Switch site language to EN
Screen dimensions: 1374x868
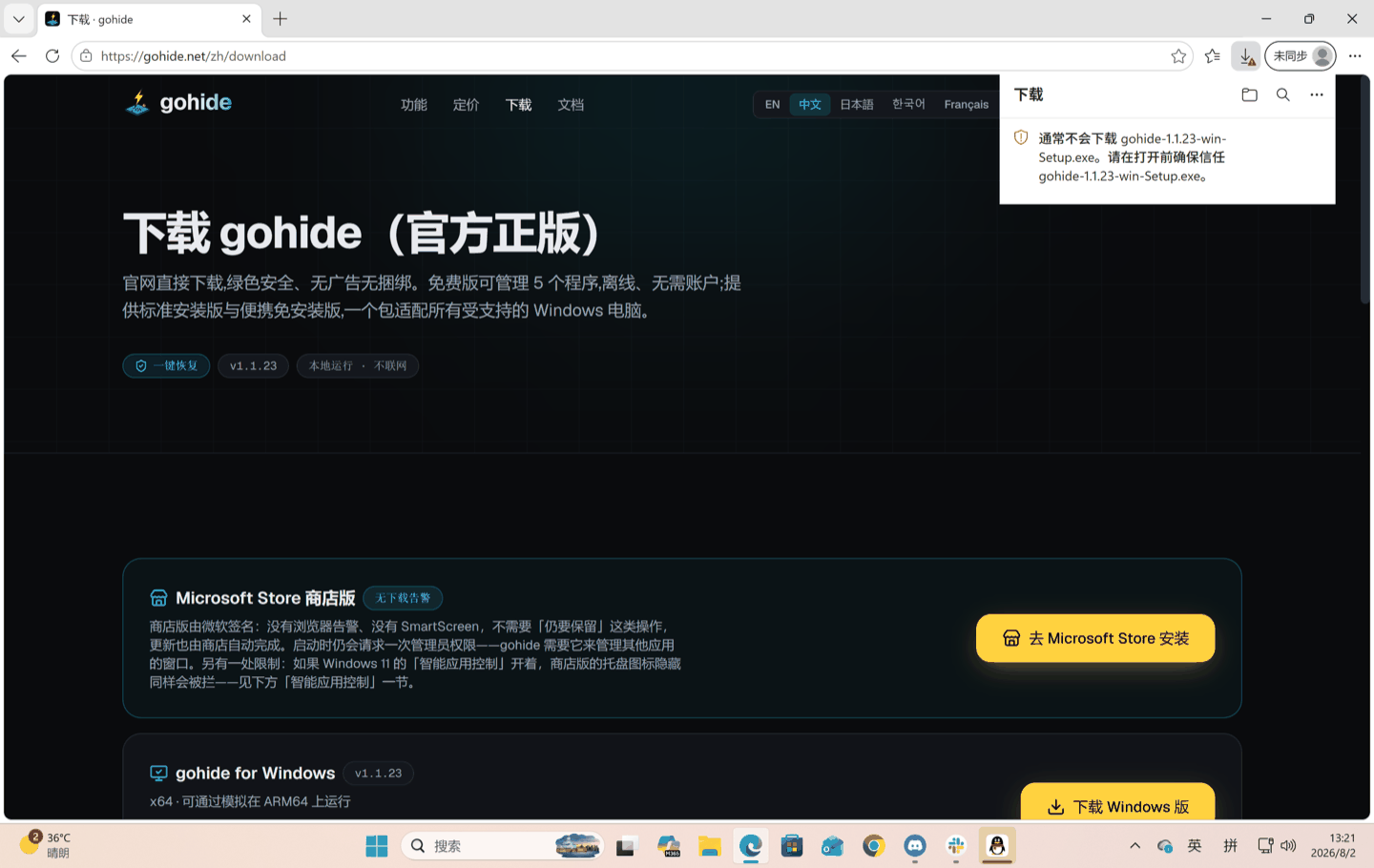pos(773,105)
